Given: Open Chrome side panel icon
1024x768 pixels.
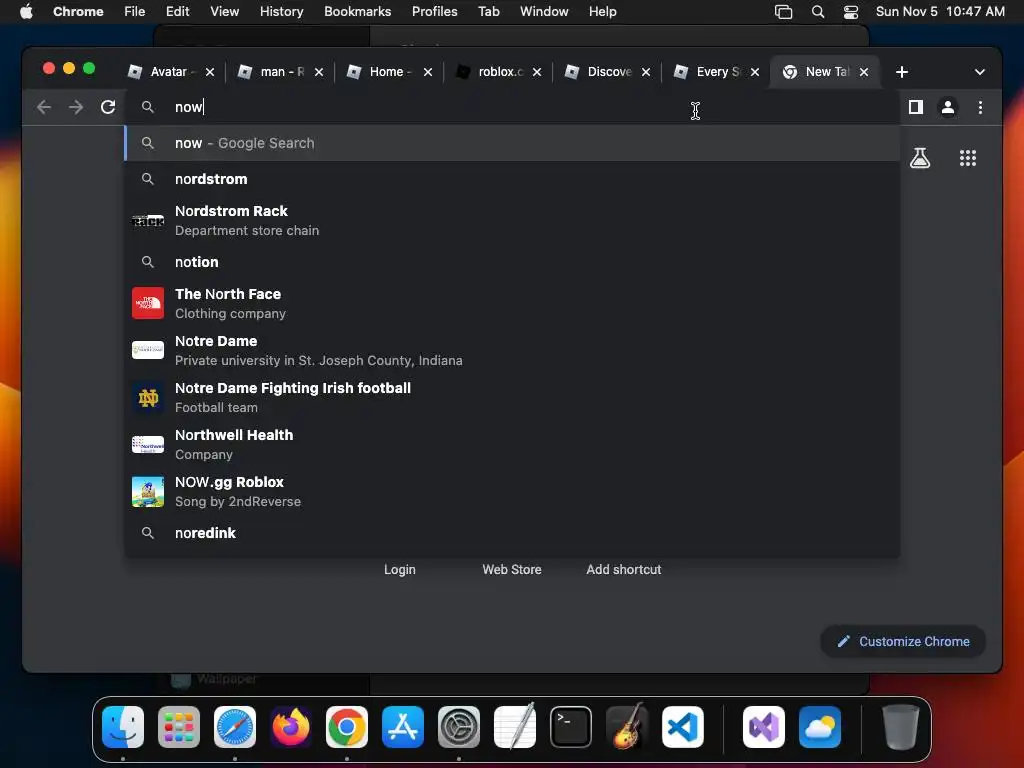Looking at the screenshot, I should 916,107.
